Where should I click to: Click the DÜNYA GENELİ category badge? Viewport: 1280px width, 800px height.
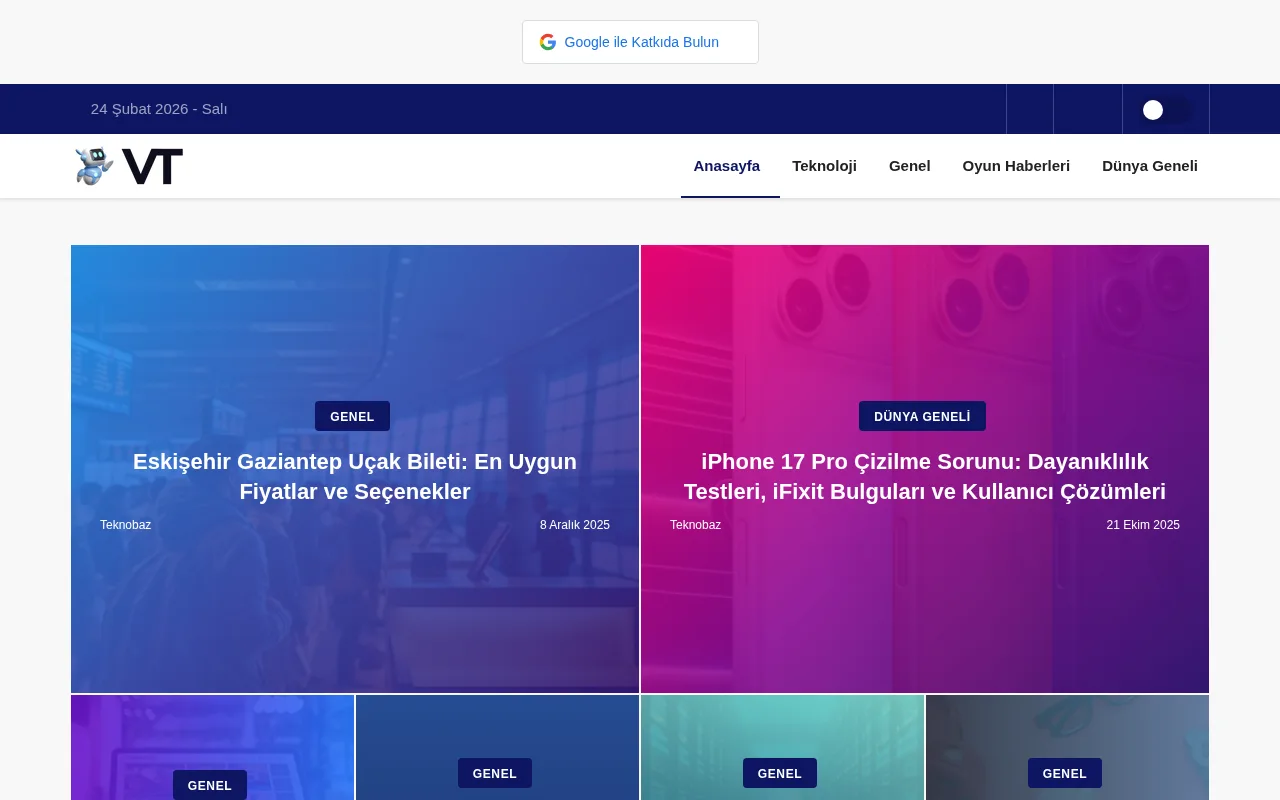pos(922,416)
